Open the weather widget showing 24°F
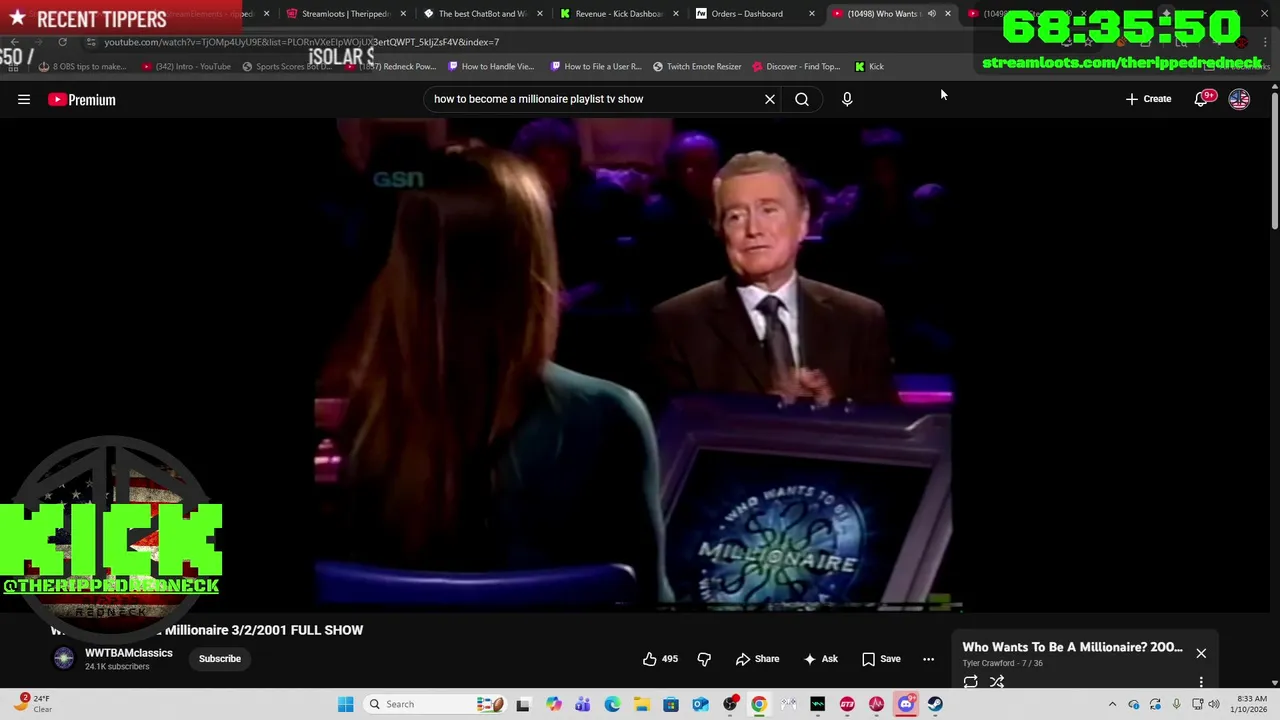 (34, 704)
